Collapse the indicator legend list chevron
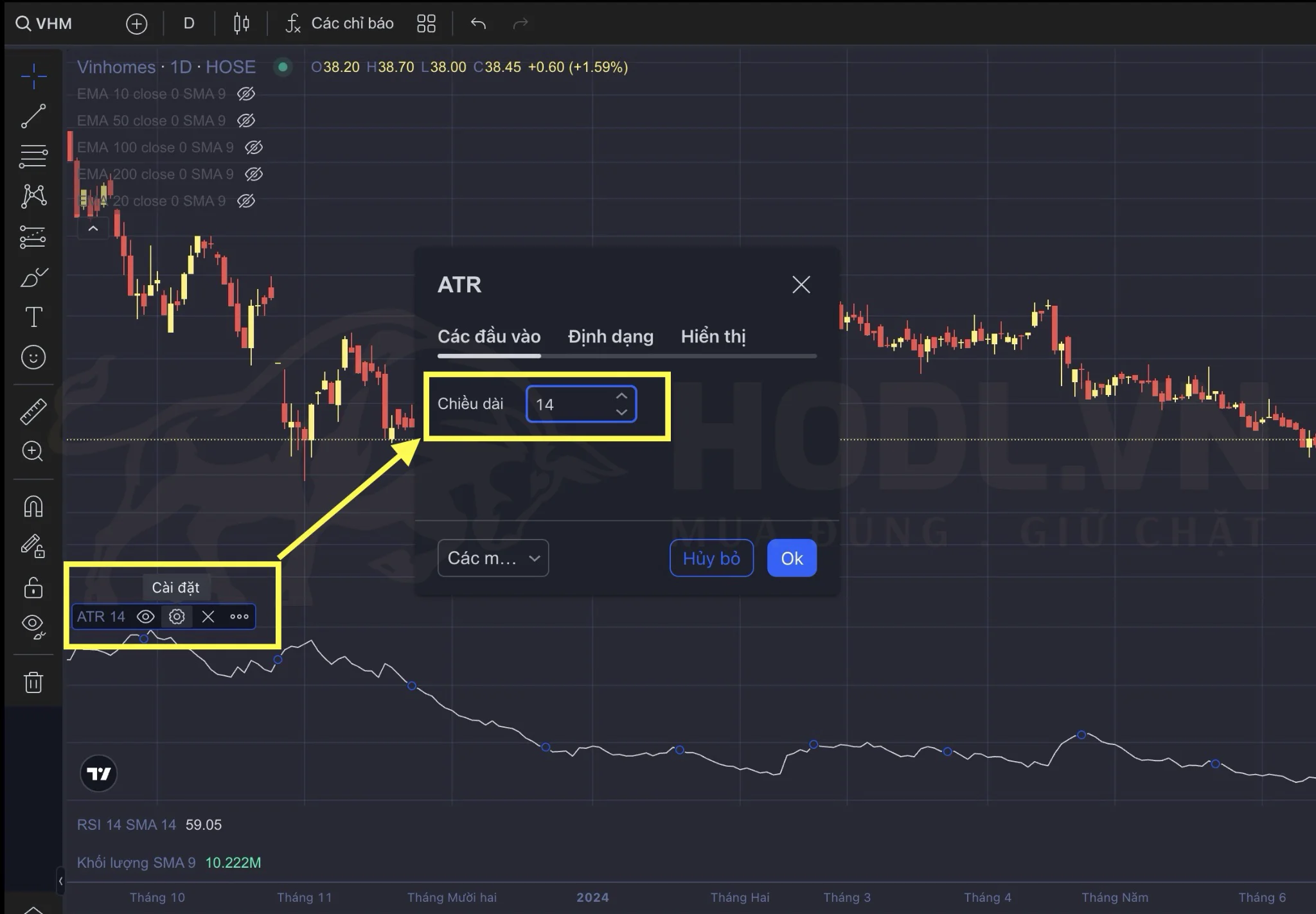Screen dimensions: 1316x914 pyautogui.click(x=93, y=229)
